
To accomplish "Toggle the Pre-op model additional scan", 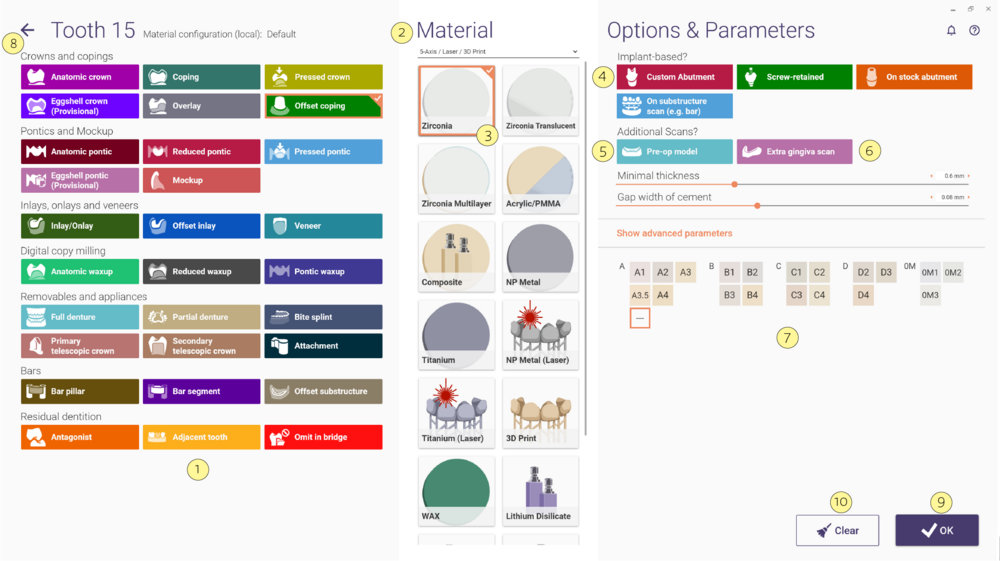I will pyautogui.click(x=675, y=152).
